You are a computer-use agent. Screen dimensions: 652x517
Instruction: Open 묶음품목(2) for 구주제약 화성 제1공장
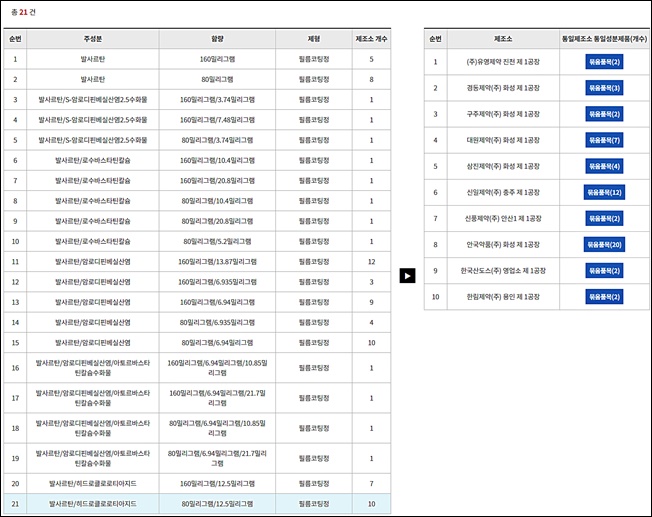[x=604, y=114]
